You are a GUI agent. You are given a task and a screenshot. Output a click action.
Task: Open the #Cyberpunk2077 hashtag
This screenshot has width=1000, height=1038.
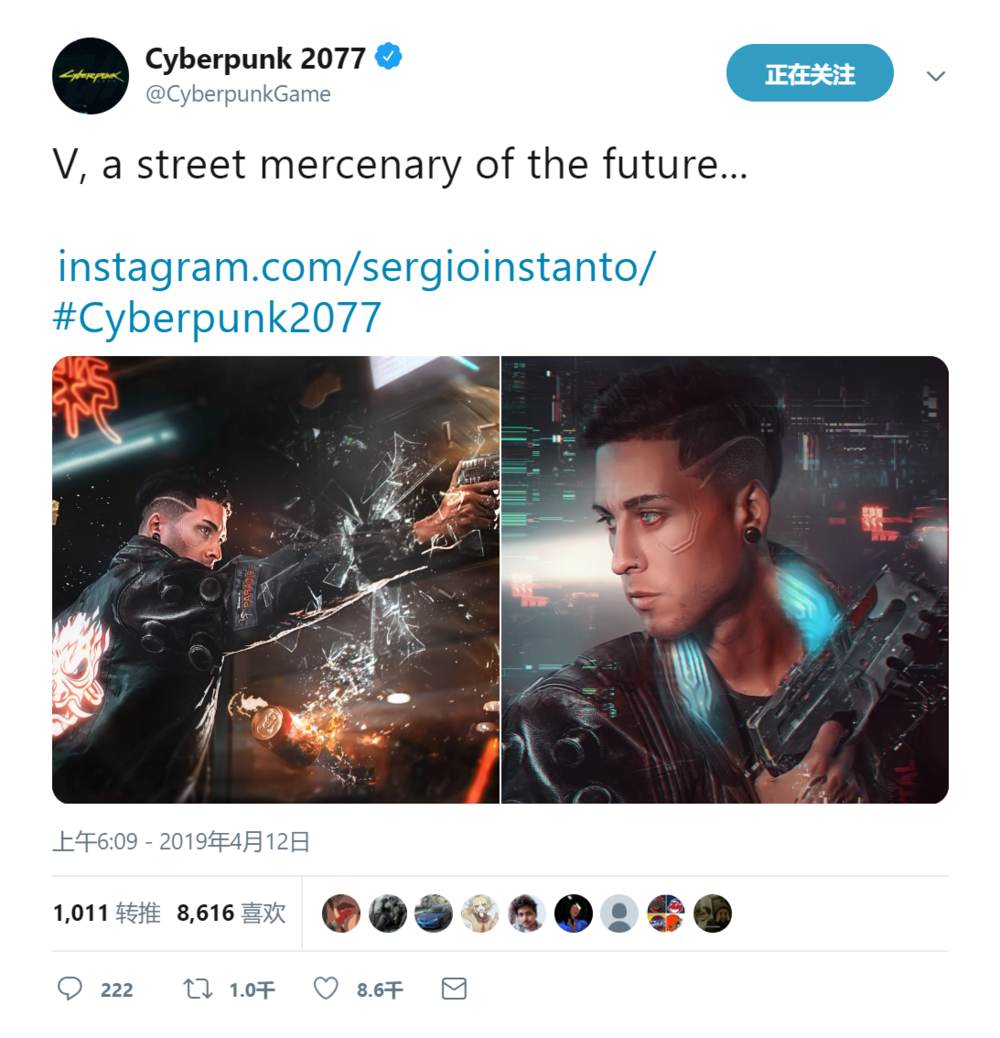point(217,318)
